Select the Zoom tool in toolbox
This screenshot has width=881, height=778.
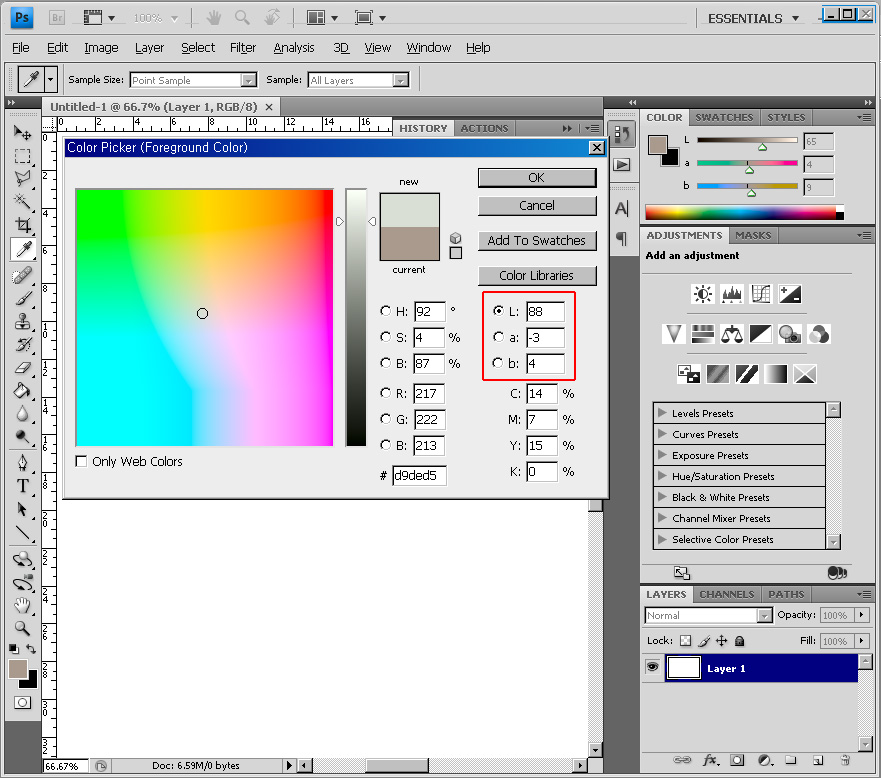[22, 629]
